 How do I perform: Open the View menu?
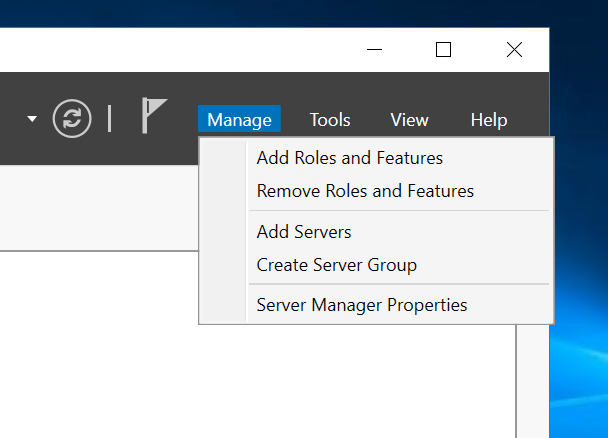(x=409, y=120)
